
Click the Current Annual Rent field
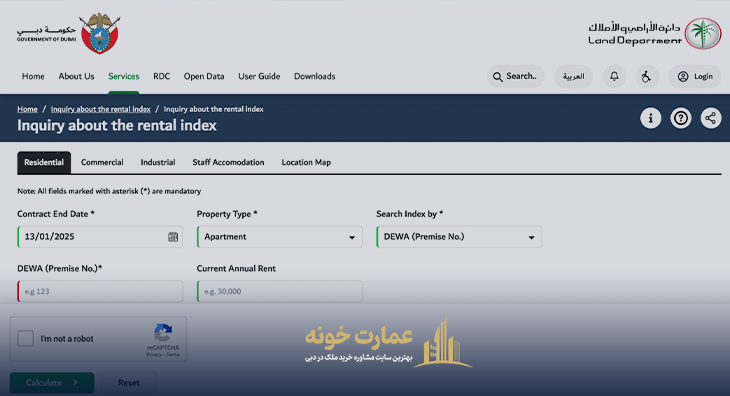click(279, 291)
